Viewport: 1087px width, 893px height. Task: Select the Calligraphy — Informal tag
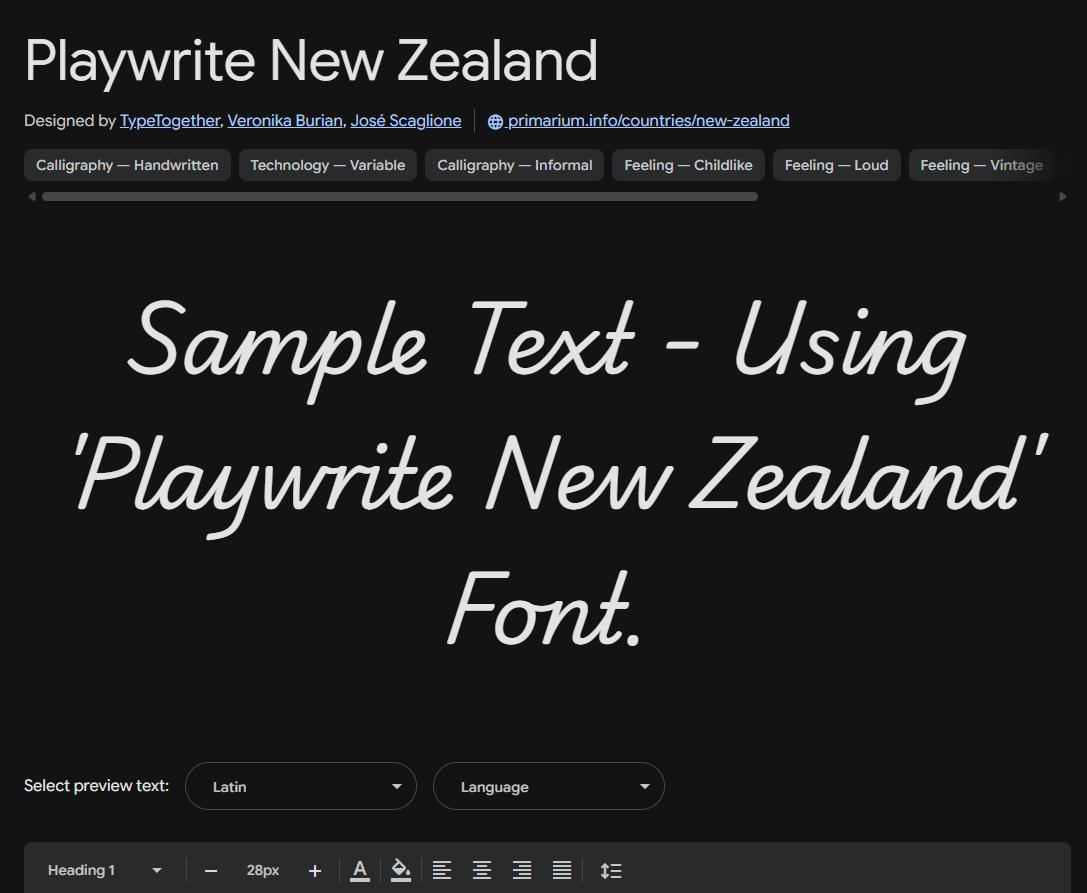pos(514,165)
